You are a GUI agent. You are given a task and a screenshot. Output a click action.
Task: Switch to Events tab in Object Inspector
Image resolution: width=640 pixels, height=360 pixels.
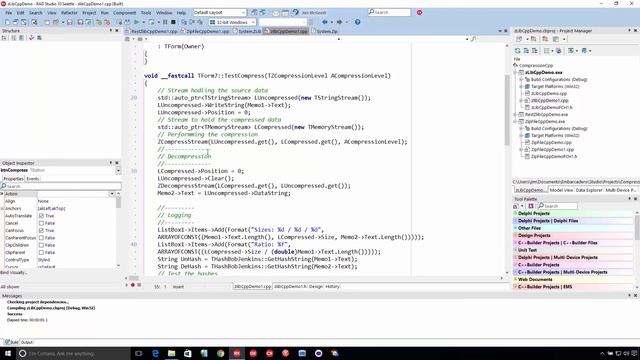pyautogui.click(x=33, y=179)
